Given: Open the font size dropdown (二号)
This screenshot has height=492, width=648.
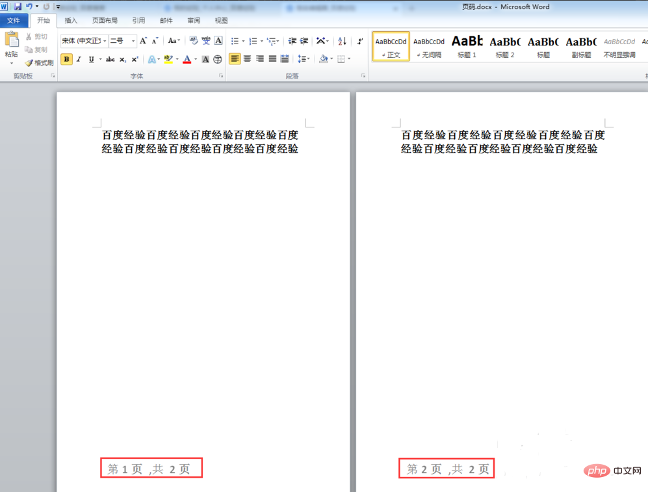Looking at the screenshot, I should pyautogui.click(x=121, y=41).
